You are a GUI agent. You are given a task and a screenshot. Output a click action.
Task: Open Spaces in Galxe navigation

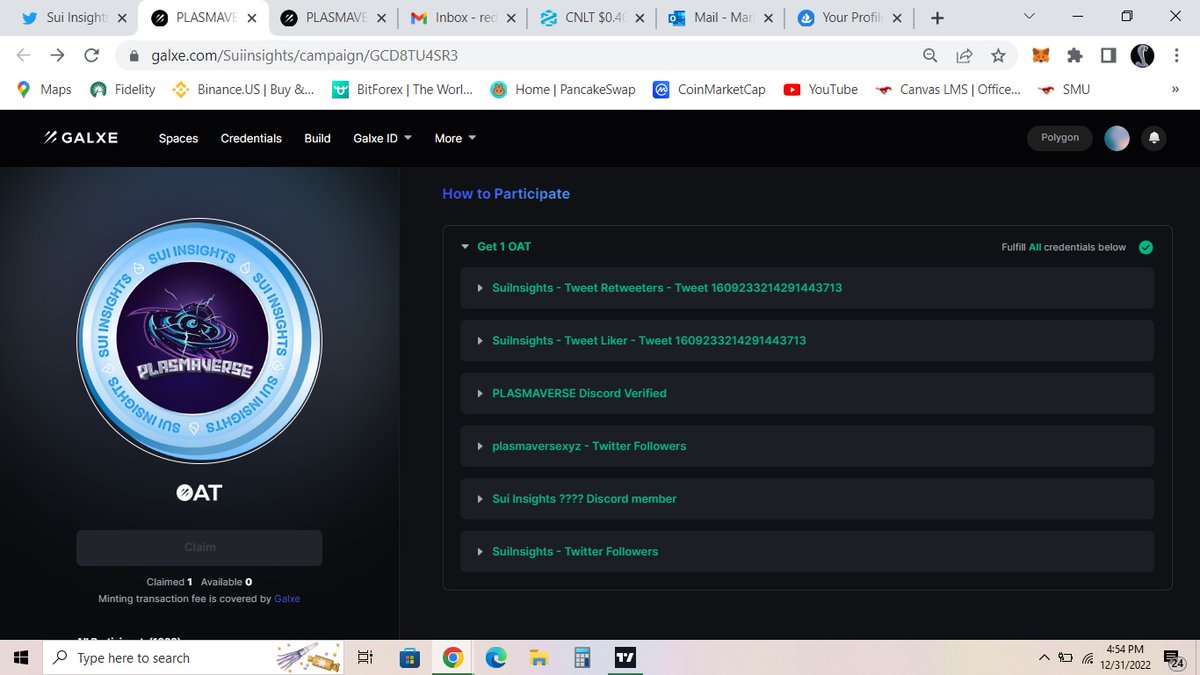(178, 138)
